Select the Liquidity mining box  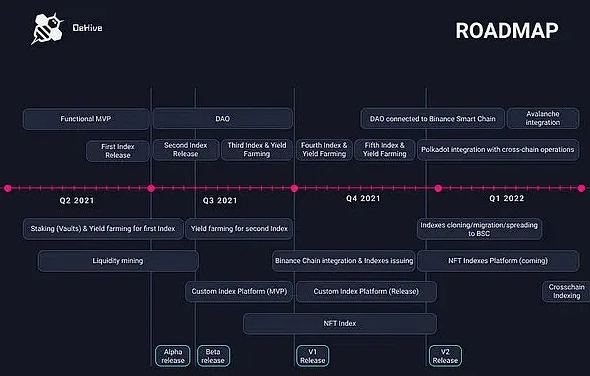point(118,261)
